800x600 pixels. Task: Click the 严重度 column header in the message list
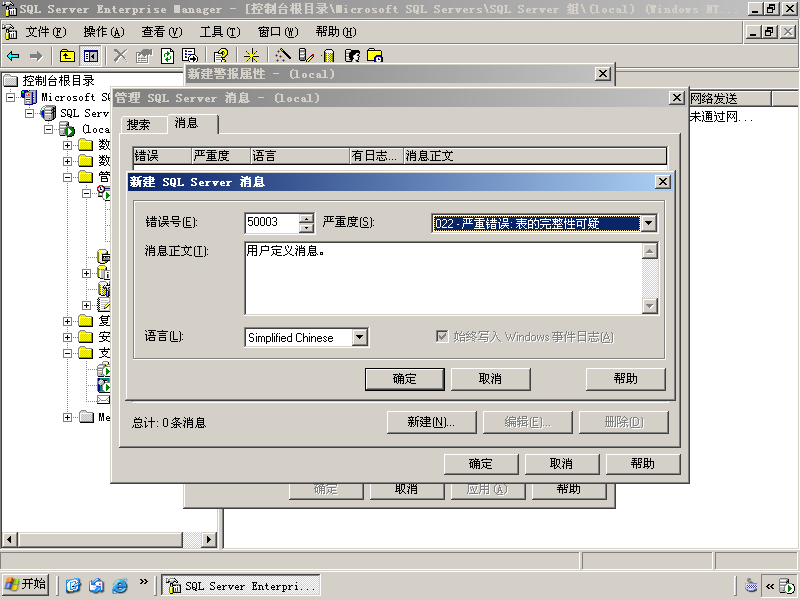pyautogui.click(x=221, y=156)
